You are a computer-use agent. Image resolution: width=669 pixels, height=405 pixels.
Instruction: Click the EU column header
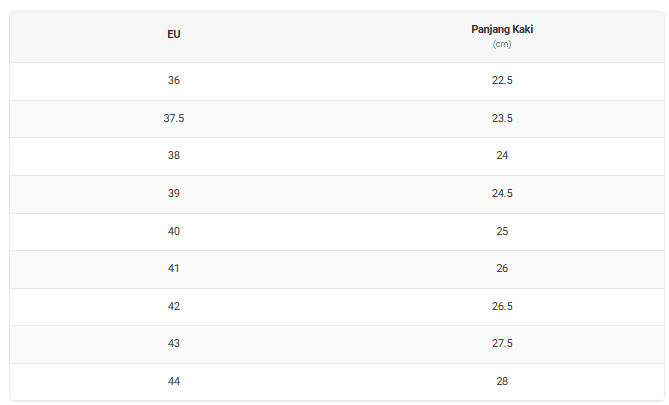point(174,36)
